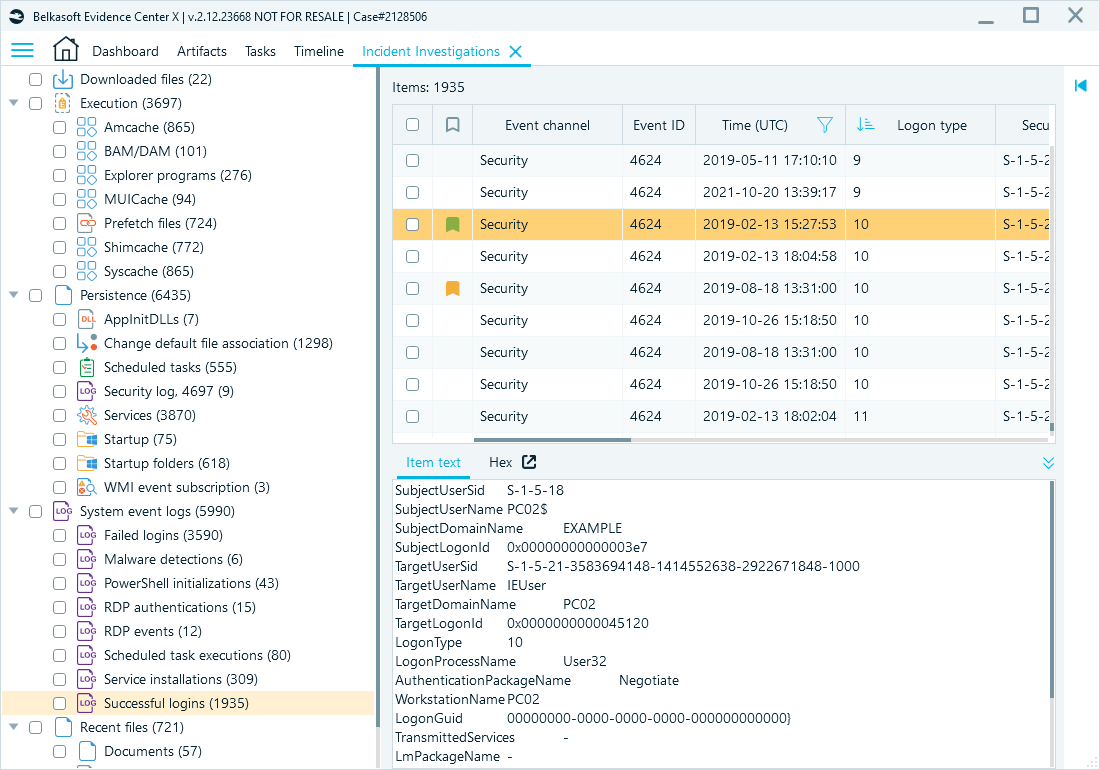The image size is (1100, 770).
Task: Open the Dashboard tab
Action: [126, 51]
